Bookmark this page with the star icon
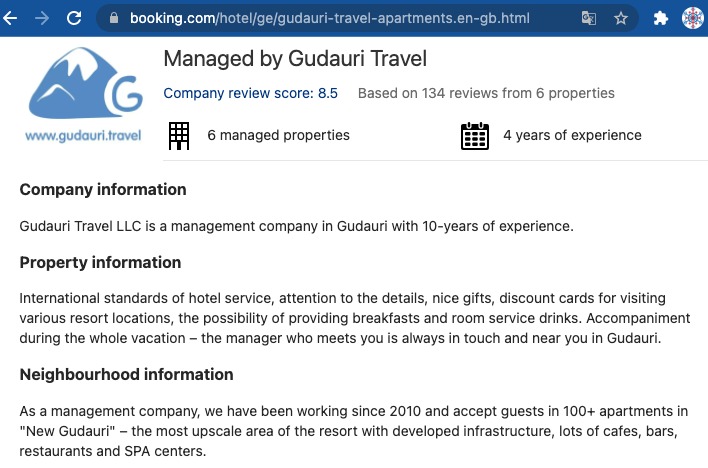The height and width of the screenshot is (468, 708). (x=621, y=18)
